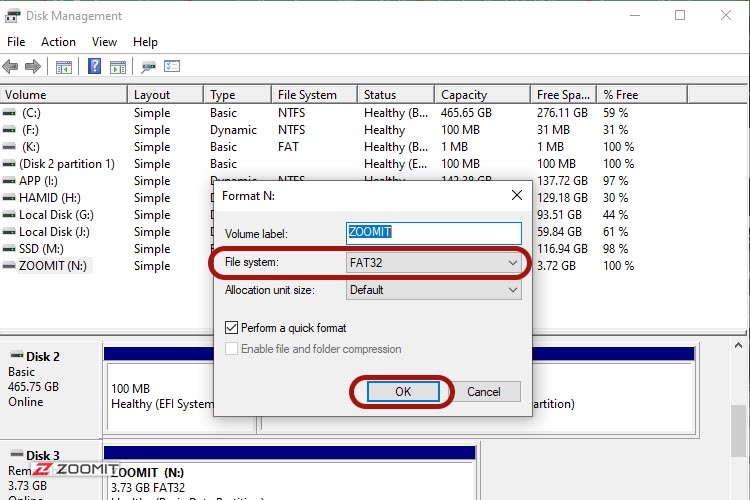This screenshot has height=500, width=750.
Task: Select the ZOOMIT (N:) volume row icon
Action: (x=9, y=266)
